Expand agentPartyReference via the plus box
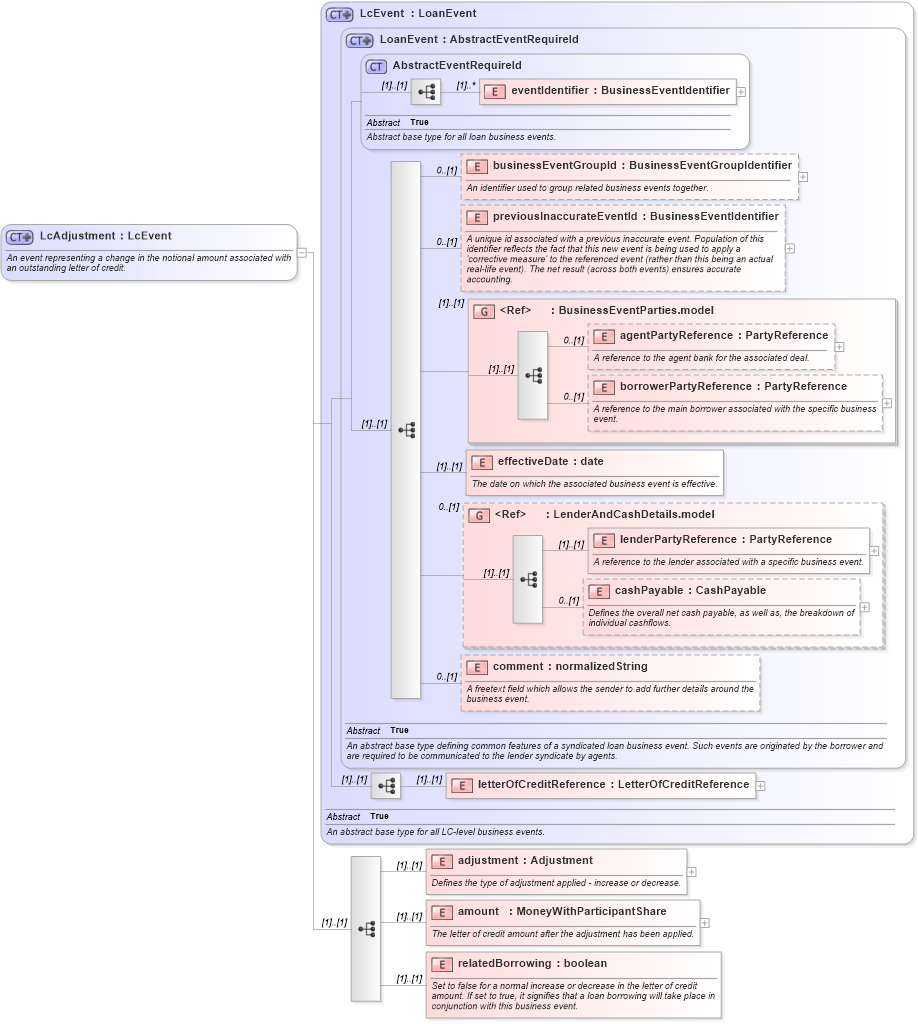The image size is (918, 1024). coord(840,346)
